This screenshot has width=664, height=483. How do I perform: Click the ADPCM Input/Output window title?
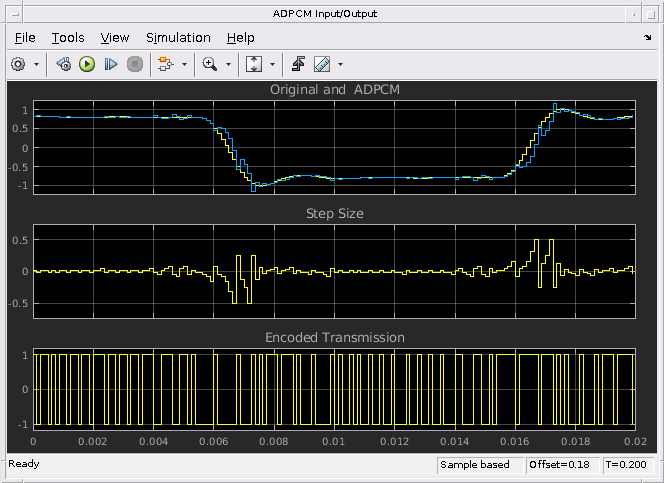pyautogui.click(x=325, y=14)
